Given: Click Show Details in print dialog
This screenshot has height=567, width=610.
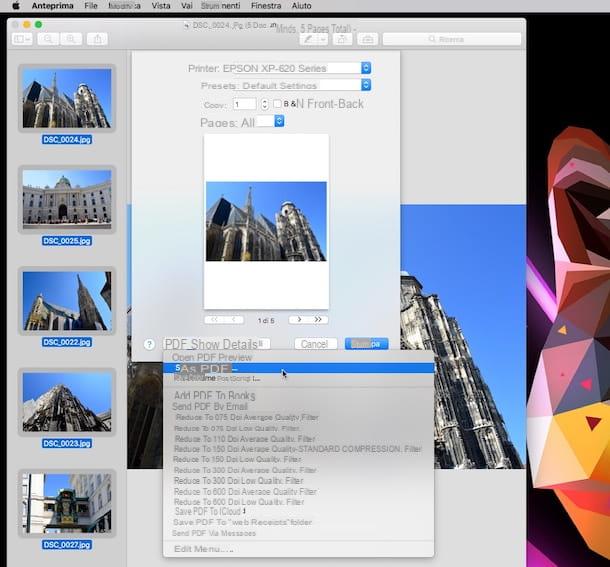Looking at the screenshot, I should pyautogui.click(x=230, y=344).
